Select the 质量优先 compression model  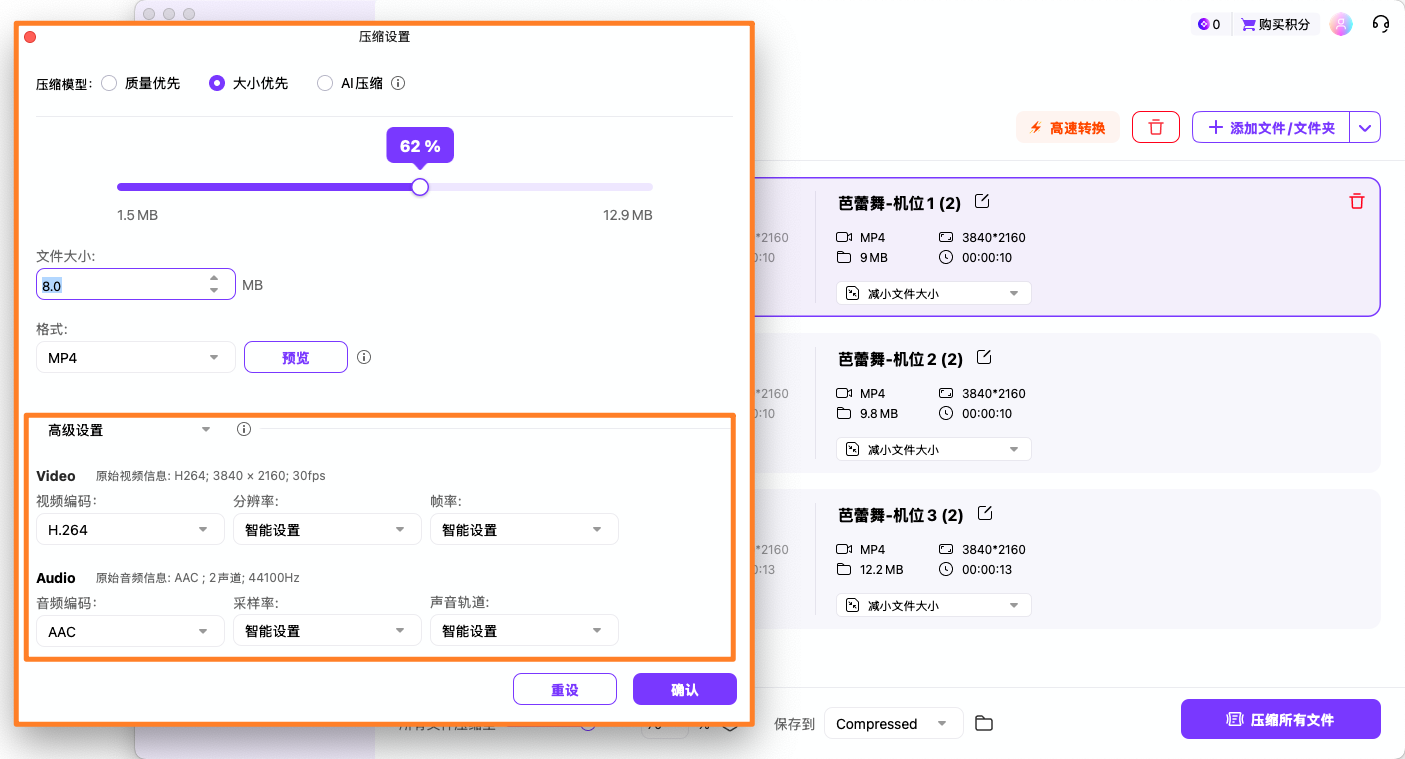coord(109,83)
